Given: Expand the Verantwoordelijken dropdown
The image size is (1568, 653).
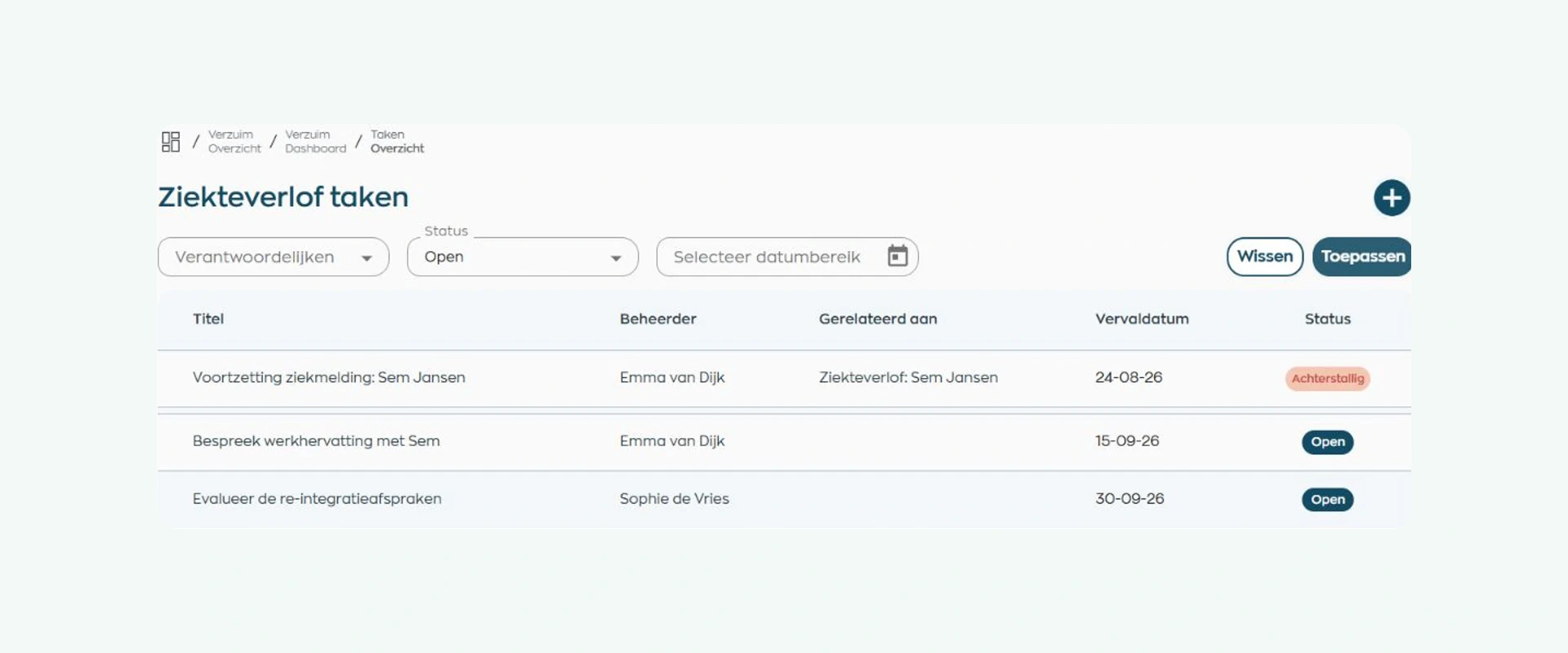Looking at the screenshot, I should [x=274, y=257].
